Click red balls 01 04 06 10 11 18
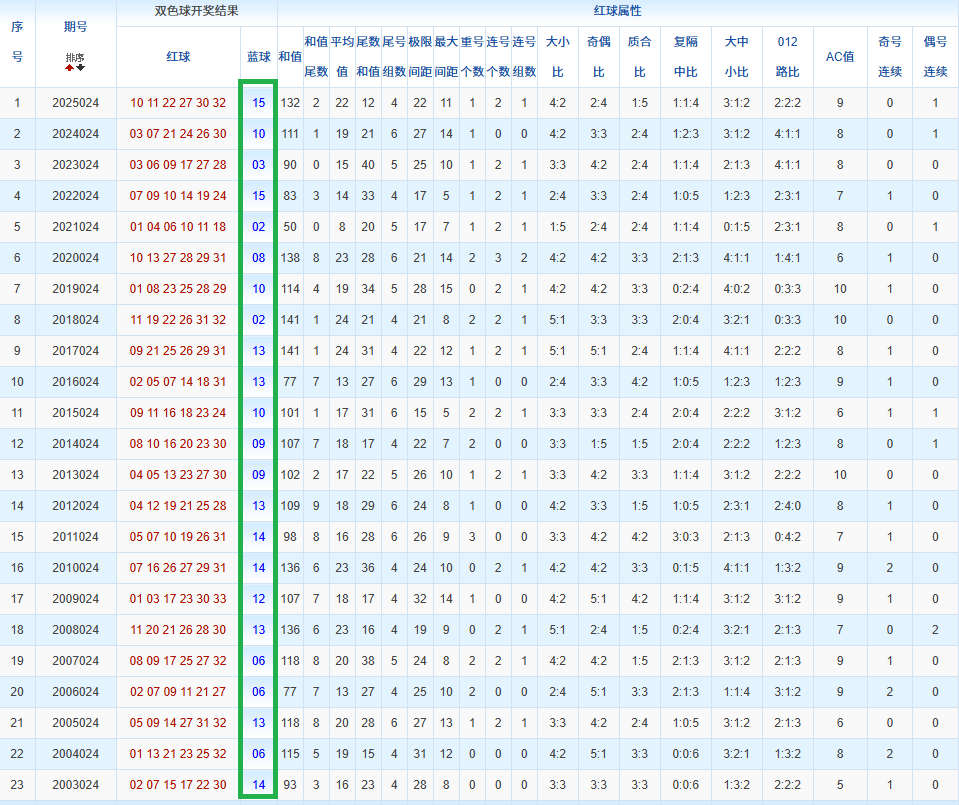This screenshot has width=959, height=805. [x=178, y=227]
